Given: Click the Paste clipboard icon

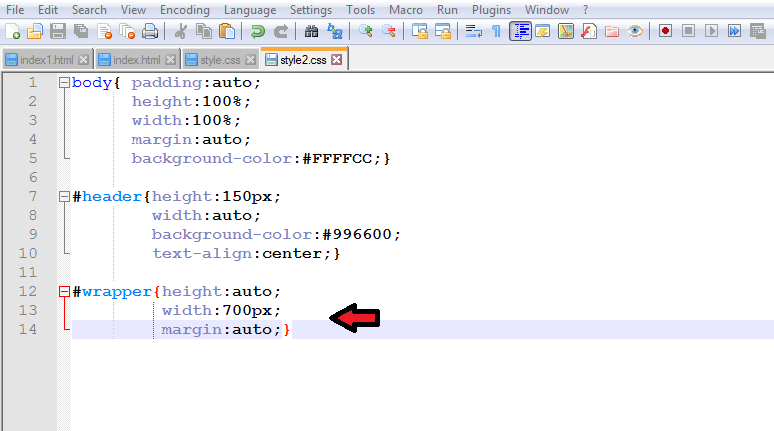Looking at the screenshot, I should tap(227, 31).
